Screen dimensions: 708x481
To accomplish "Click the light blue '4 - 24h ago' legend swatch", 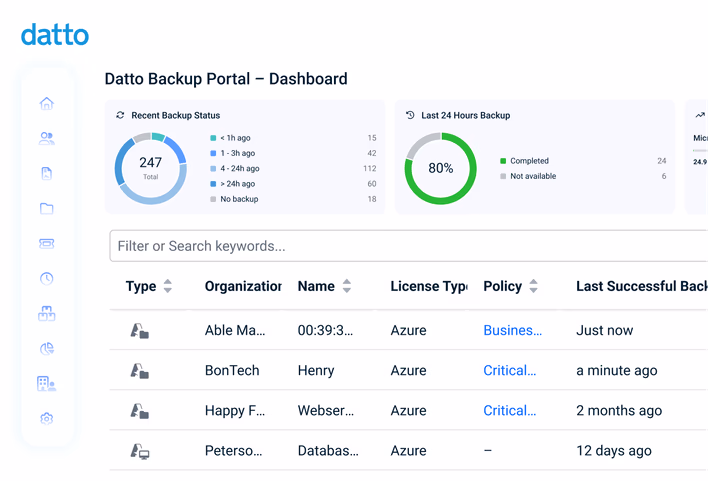I will (213, 168).
